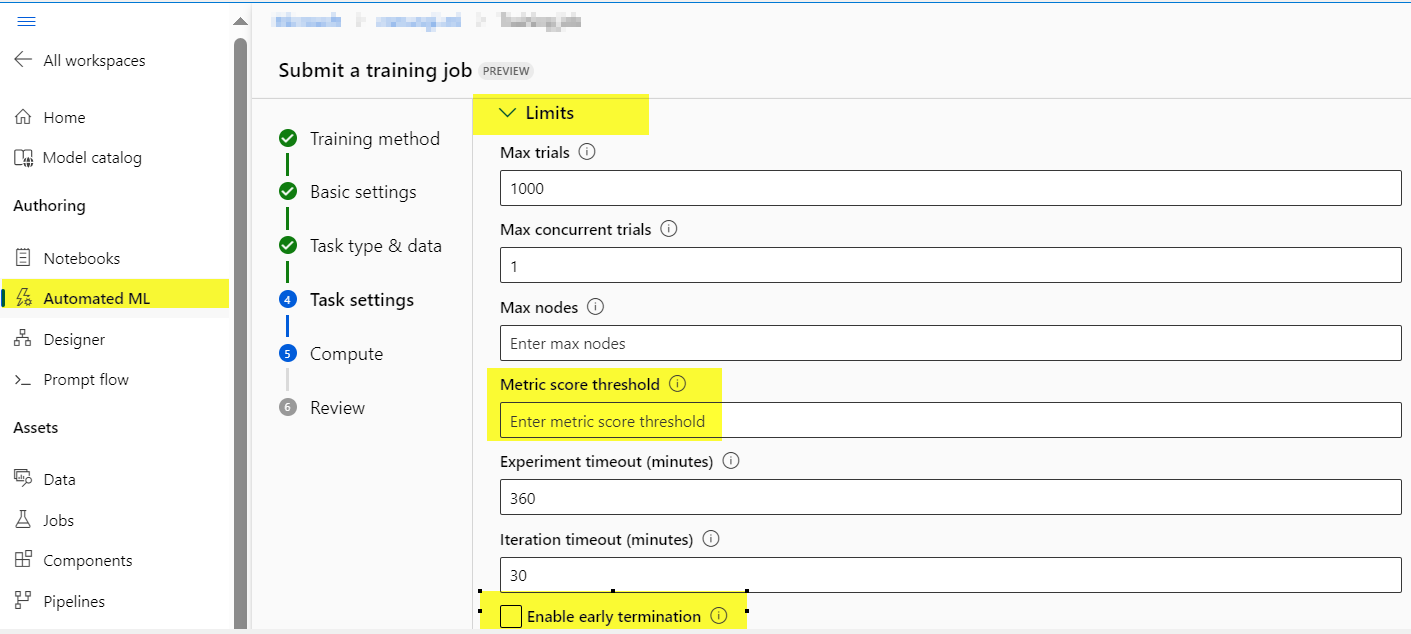Click the Metric score threshold field
Image resolution: width=1411 pixels, height=634 pixels.
coord(950,420)
